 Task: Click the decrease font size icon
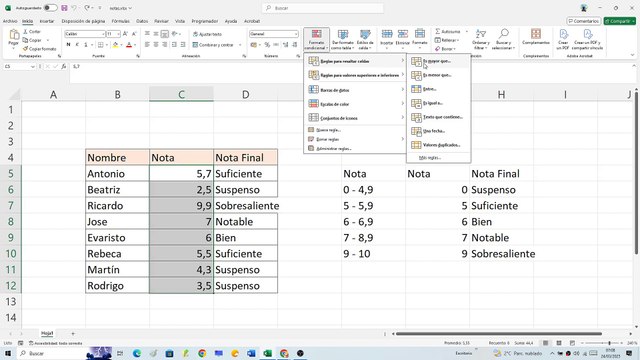134,34
